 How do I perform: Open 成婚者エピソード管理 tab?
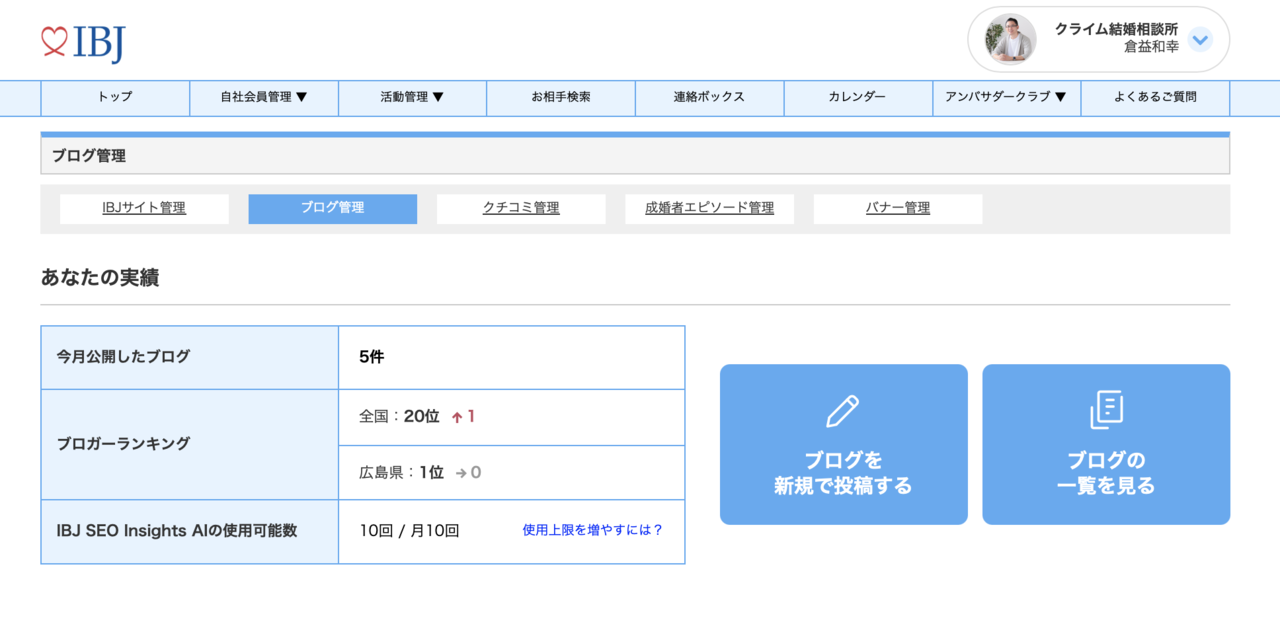709,208
